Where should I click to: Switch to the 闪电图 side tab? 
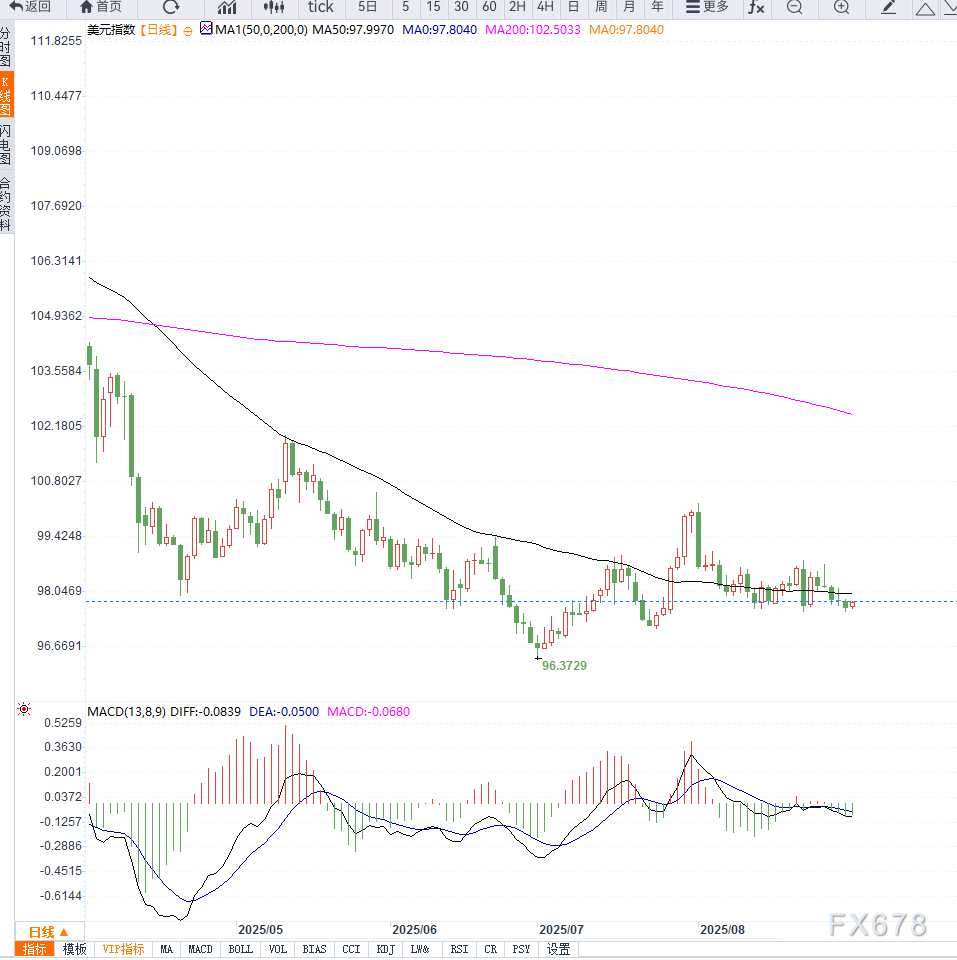pyautogui.click(x=6, y=145)
